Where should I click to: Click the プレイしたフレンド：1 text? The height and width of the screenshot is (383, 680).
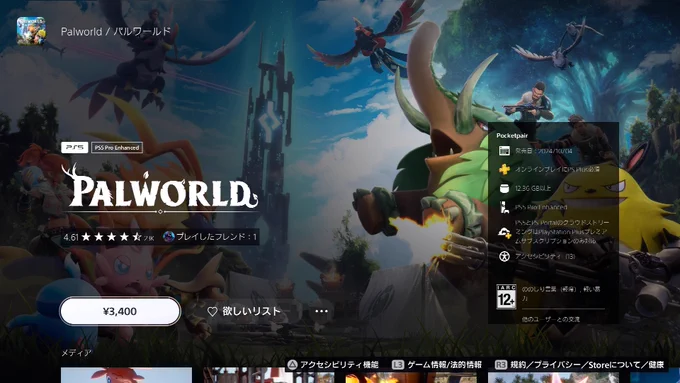click(x=216, y=237)
